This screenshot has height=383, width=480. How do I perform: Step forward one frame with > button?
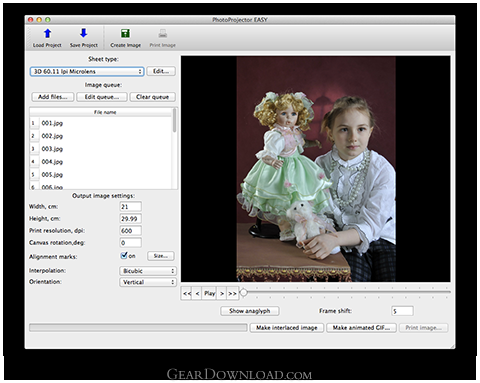tap(222, 293)
